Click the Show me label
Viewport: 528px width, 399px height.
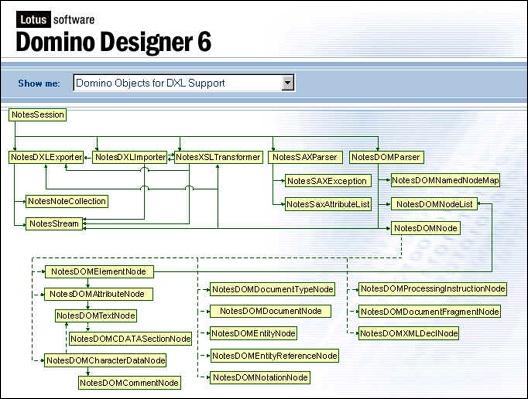[39, 84]
